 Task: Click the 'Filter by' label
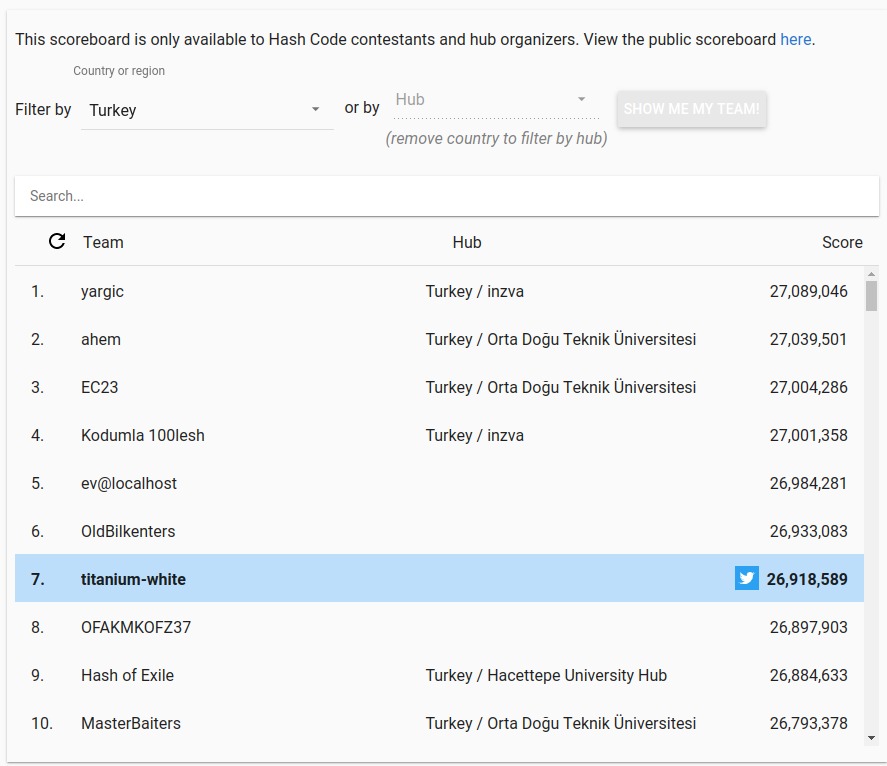click(x=43, y=109)
